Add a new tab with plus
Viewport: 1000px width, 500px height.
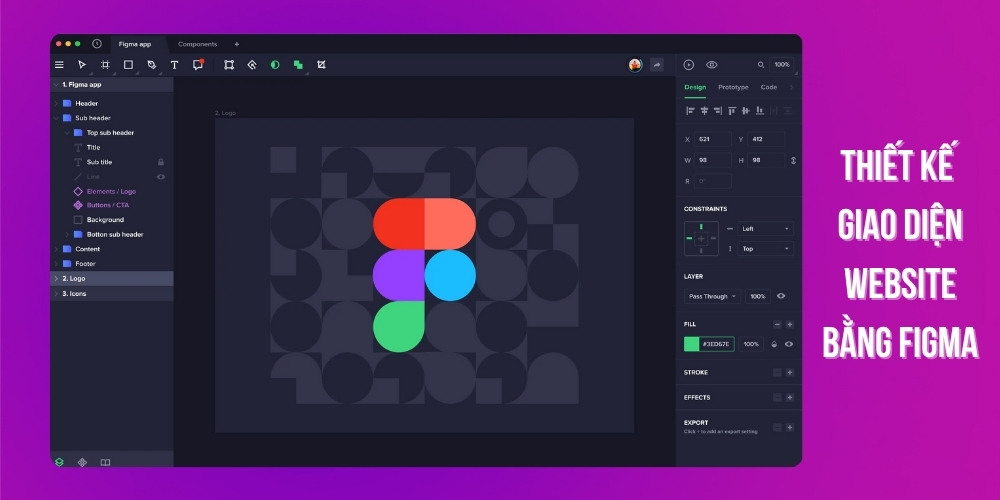click(x=237, y=44)
